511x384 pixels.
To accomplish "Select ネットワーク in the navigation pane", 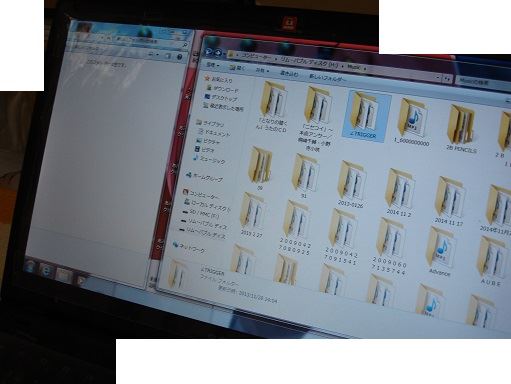I will coord(189,247).
